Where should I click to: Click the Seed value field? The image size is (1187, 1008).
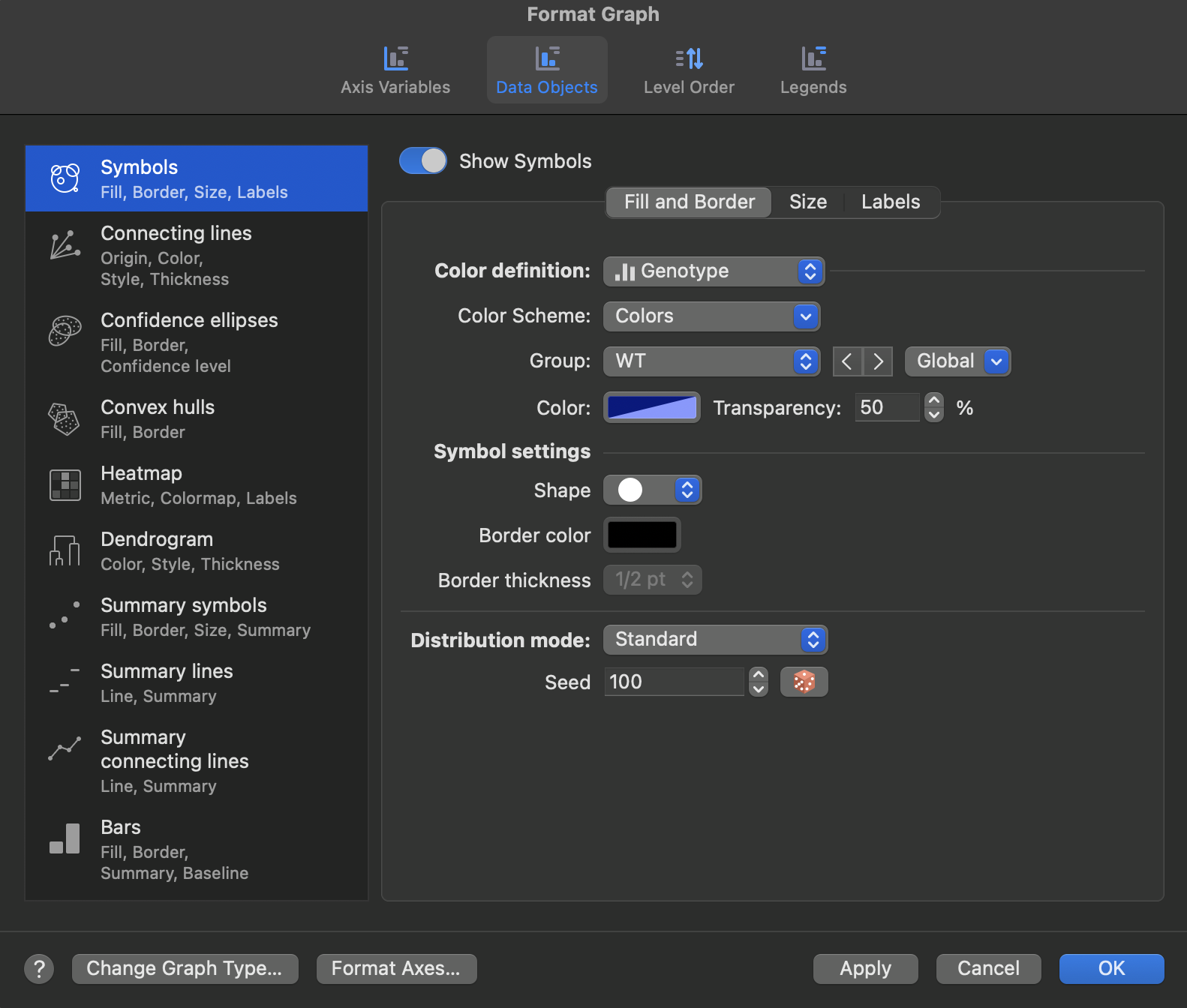[x=674, y=682]
